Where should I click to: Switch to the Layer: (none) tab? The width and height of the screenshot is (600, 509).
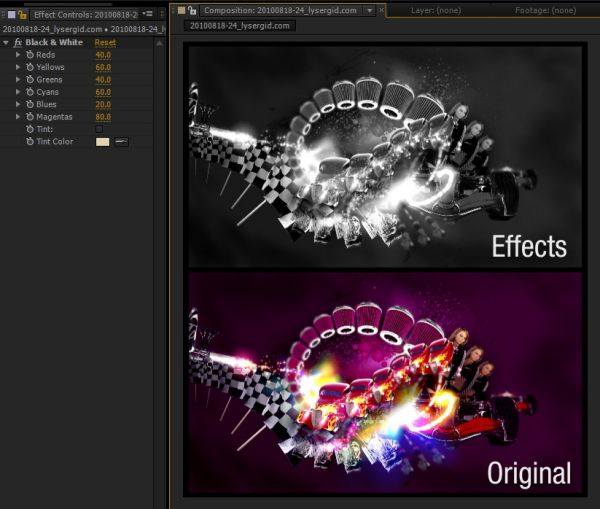click(436, 10)
